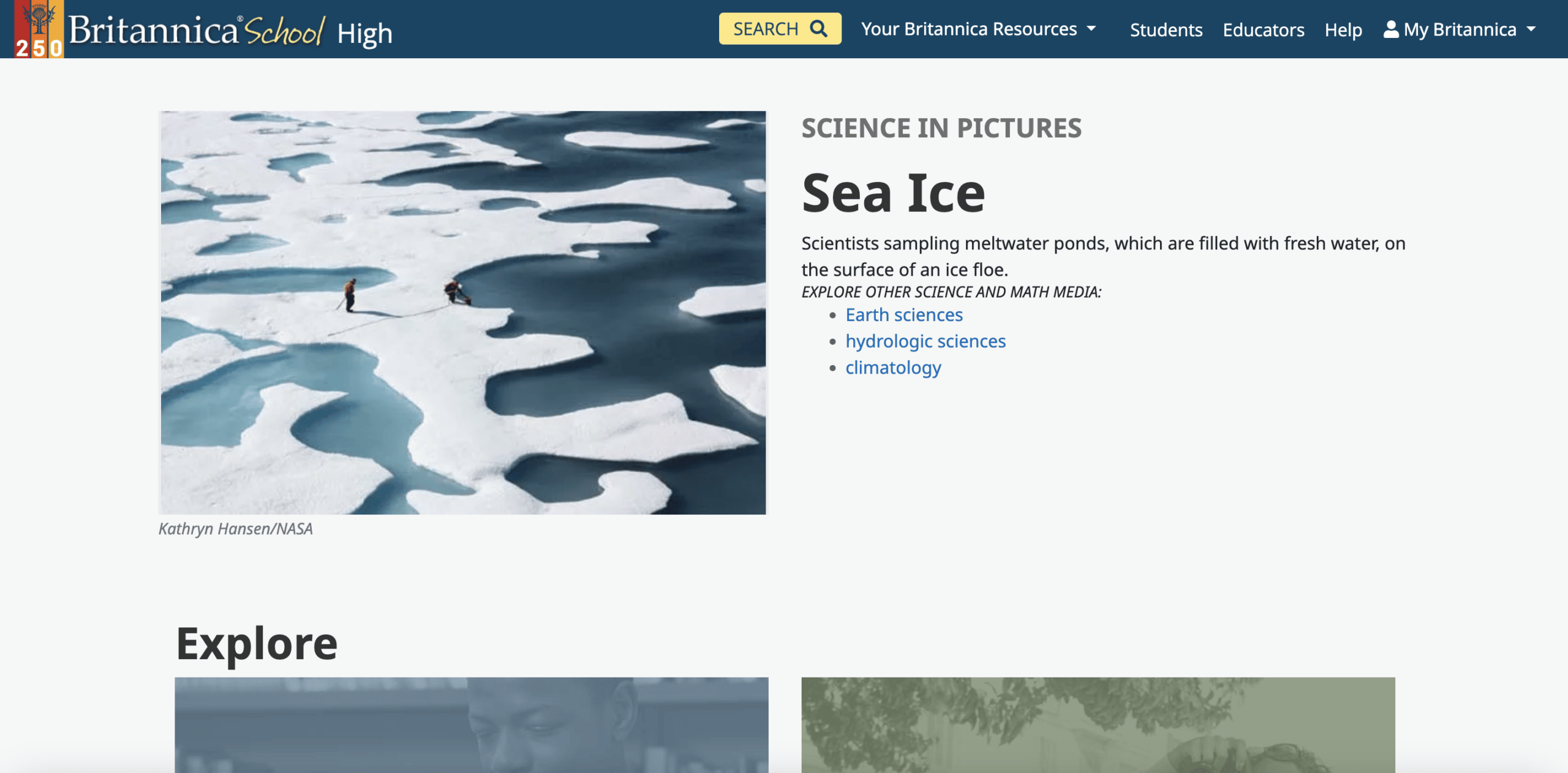Expand the My Britannica dropdown caret
This screenshot has width=1568, height=773.
click(x=1531, y=29)
